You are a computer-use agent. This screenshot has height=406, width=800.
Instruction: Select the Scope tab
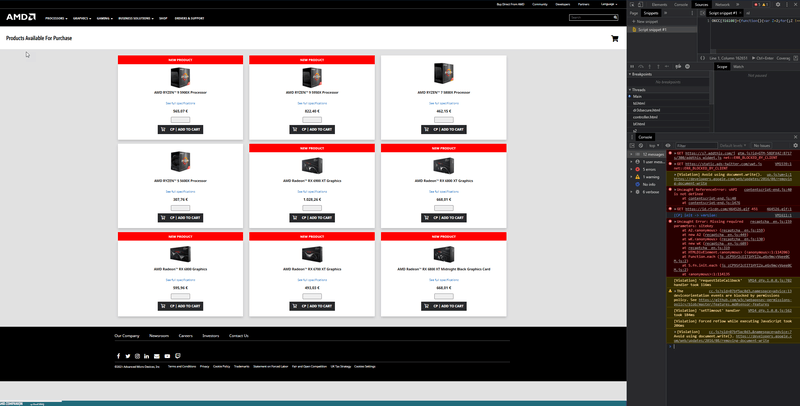(721, 67)
